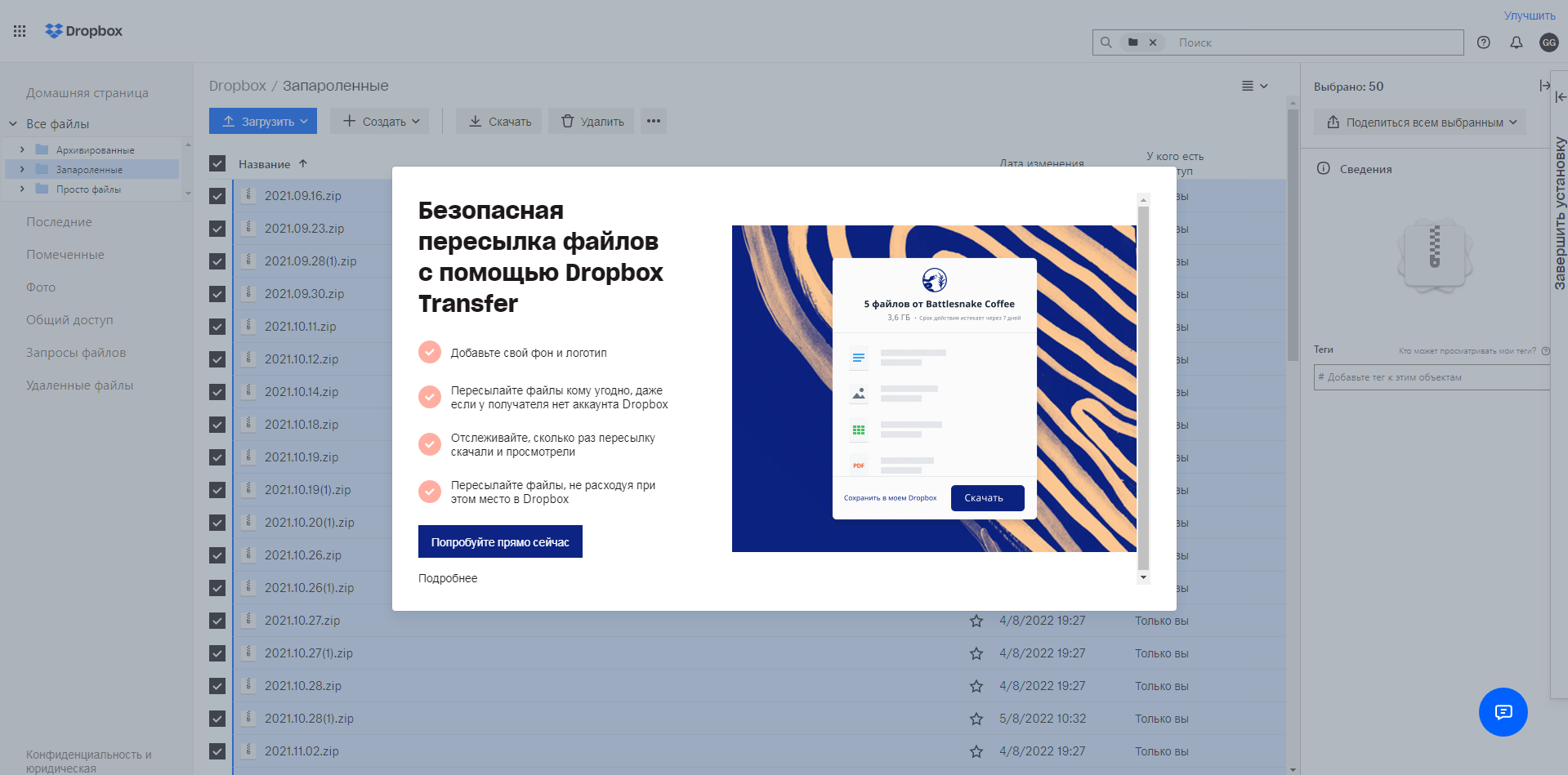1568x775 pixels.
Task: Uncheck the 2021.10.18.zip checkbox
Action: 217,425
